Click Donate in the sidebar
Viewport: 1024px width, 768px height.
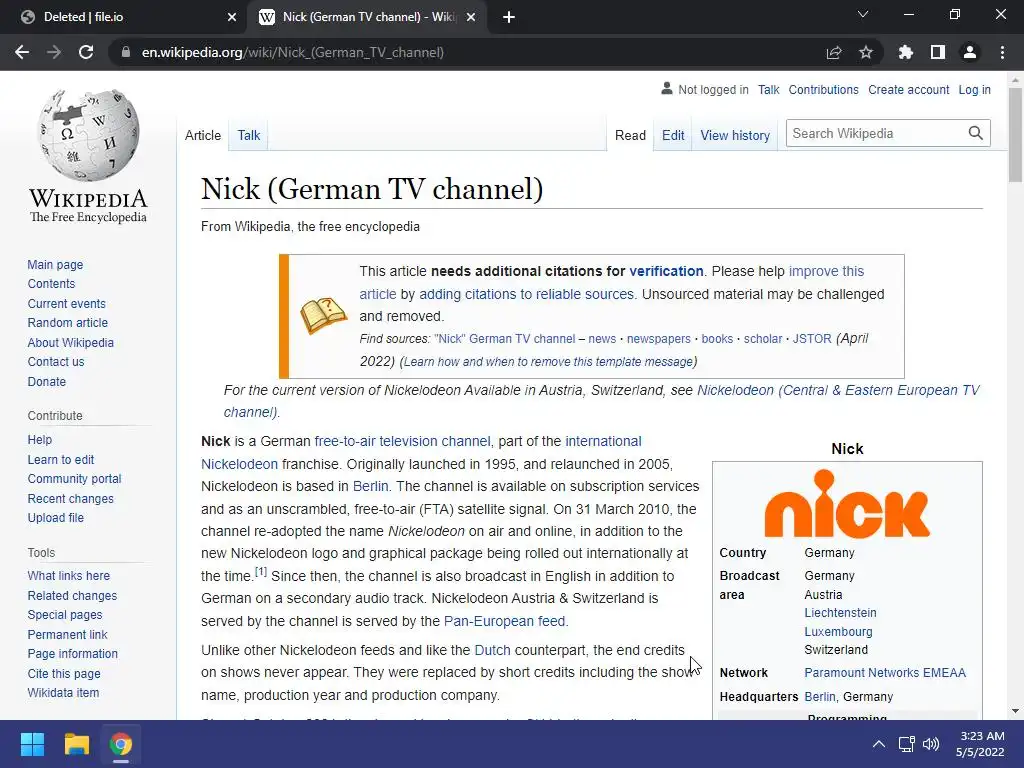click(46, 381)
